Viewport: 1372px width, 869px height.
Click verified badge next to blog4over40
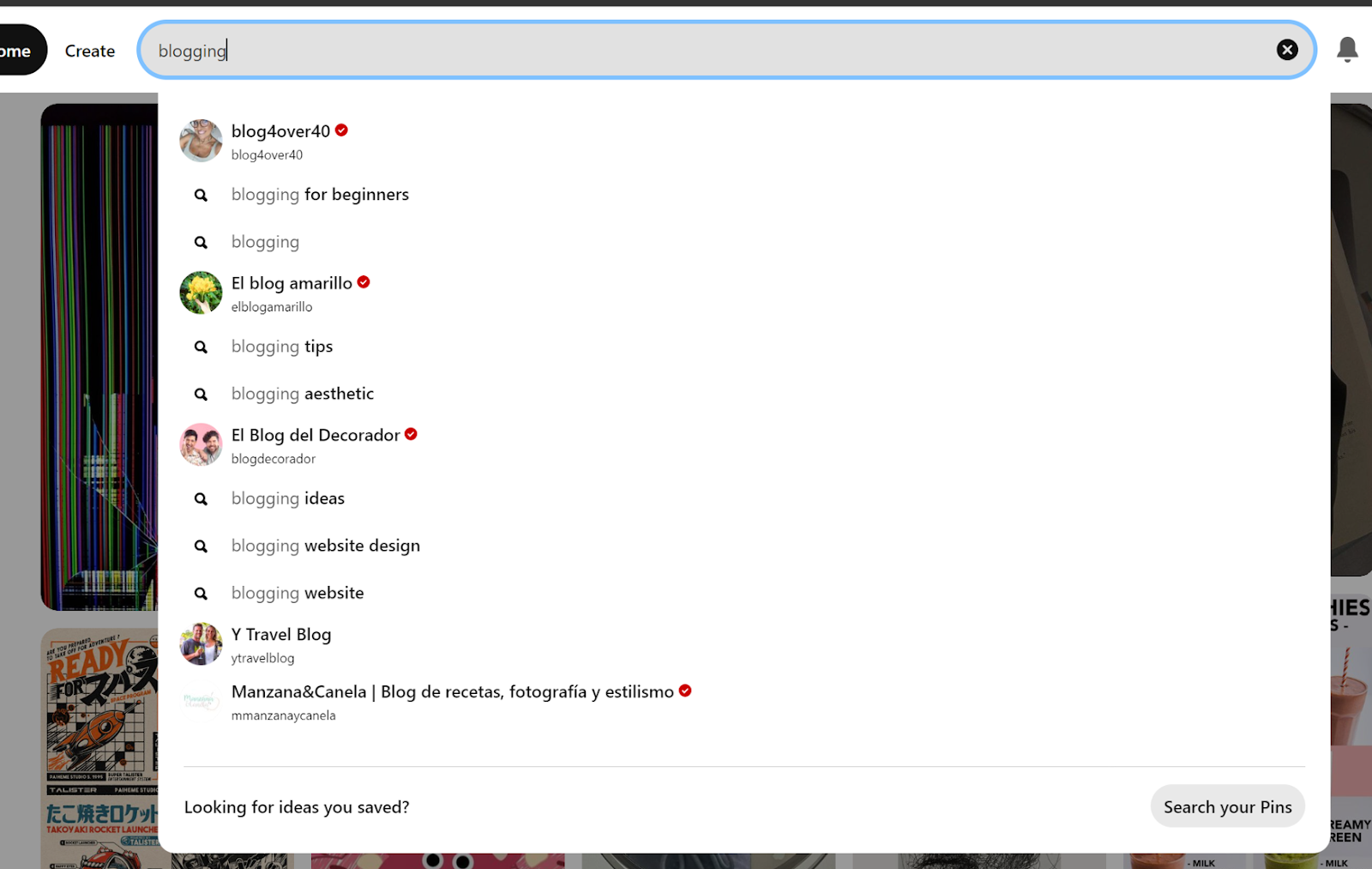coord(341,130)
